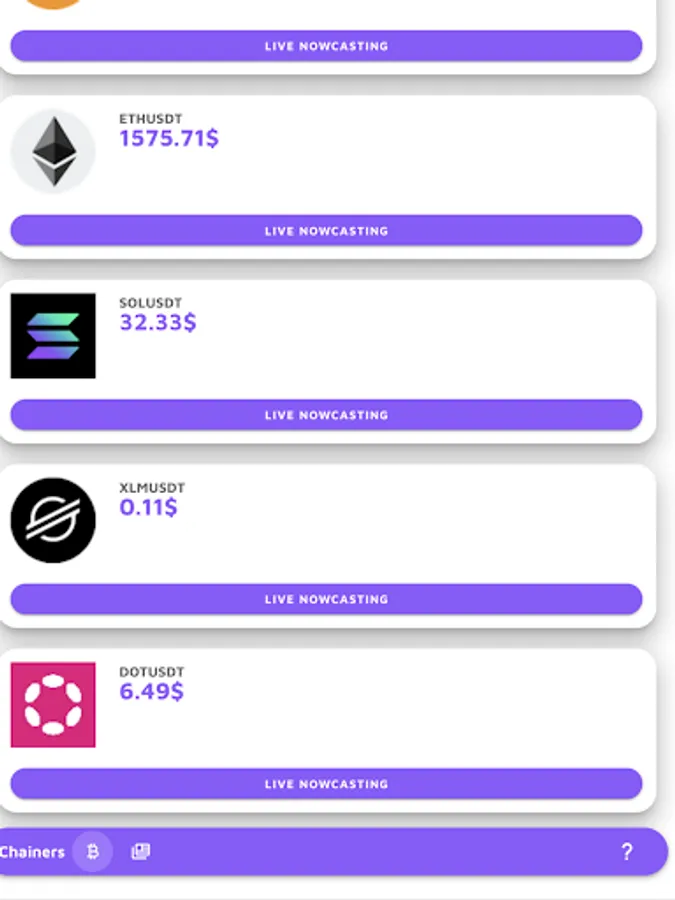Click the Chainers label in bottom bar
The width and height of the screenshot is (675, 900).
32,852
